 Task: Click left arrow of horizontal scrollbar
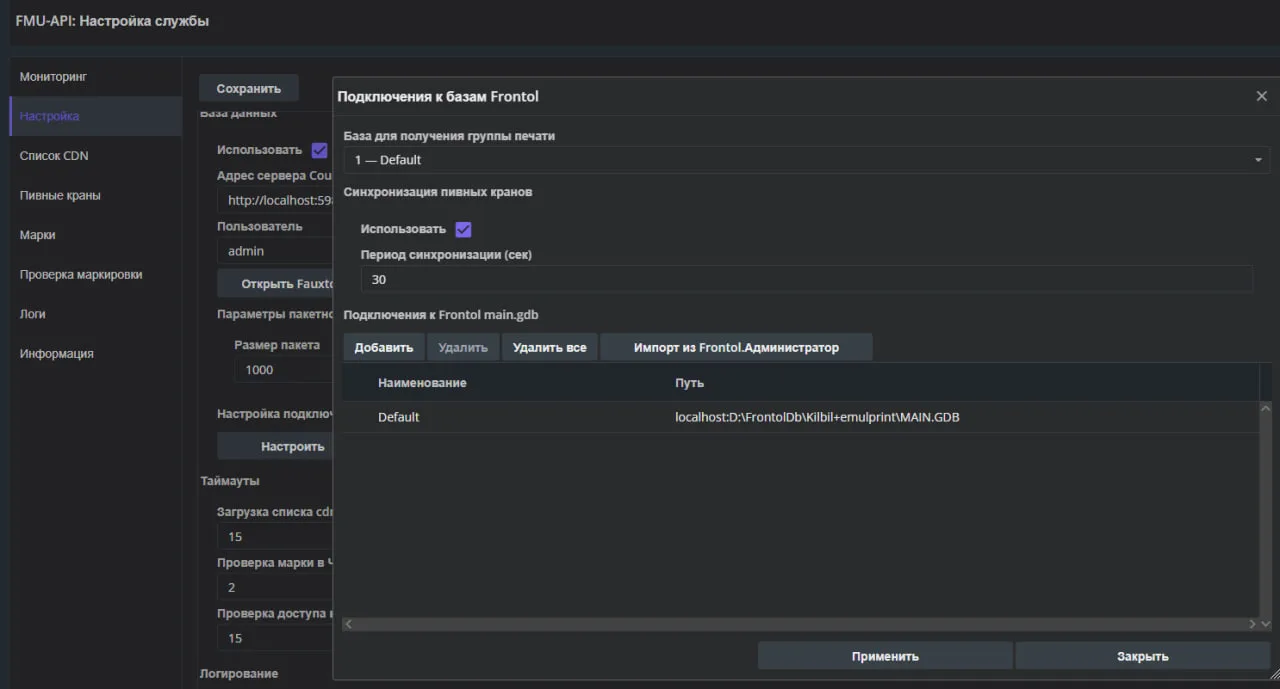tap(349, 624)
